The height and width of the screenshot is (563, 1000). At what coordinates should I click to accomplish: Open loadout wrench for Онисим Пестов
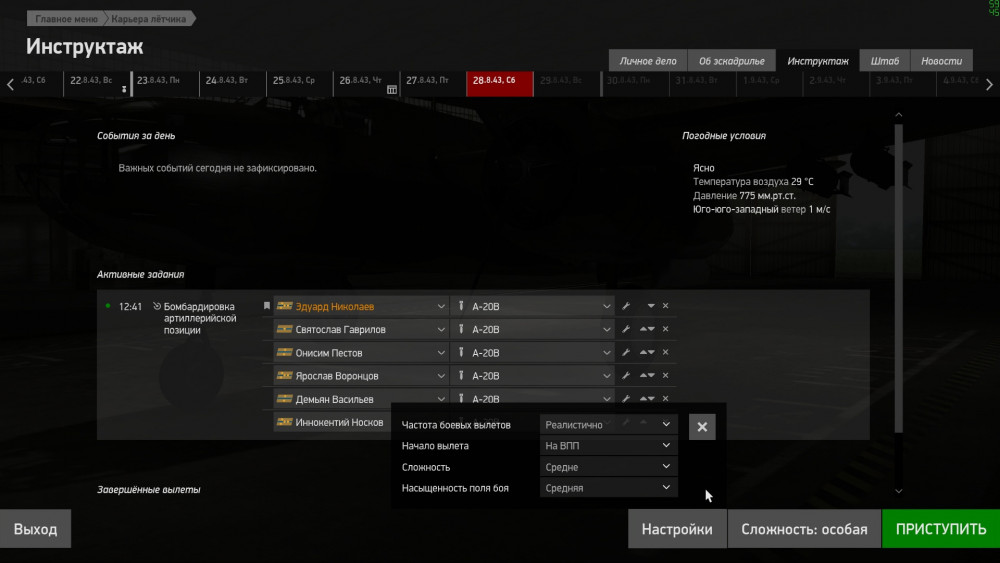tap(626, 353)
